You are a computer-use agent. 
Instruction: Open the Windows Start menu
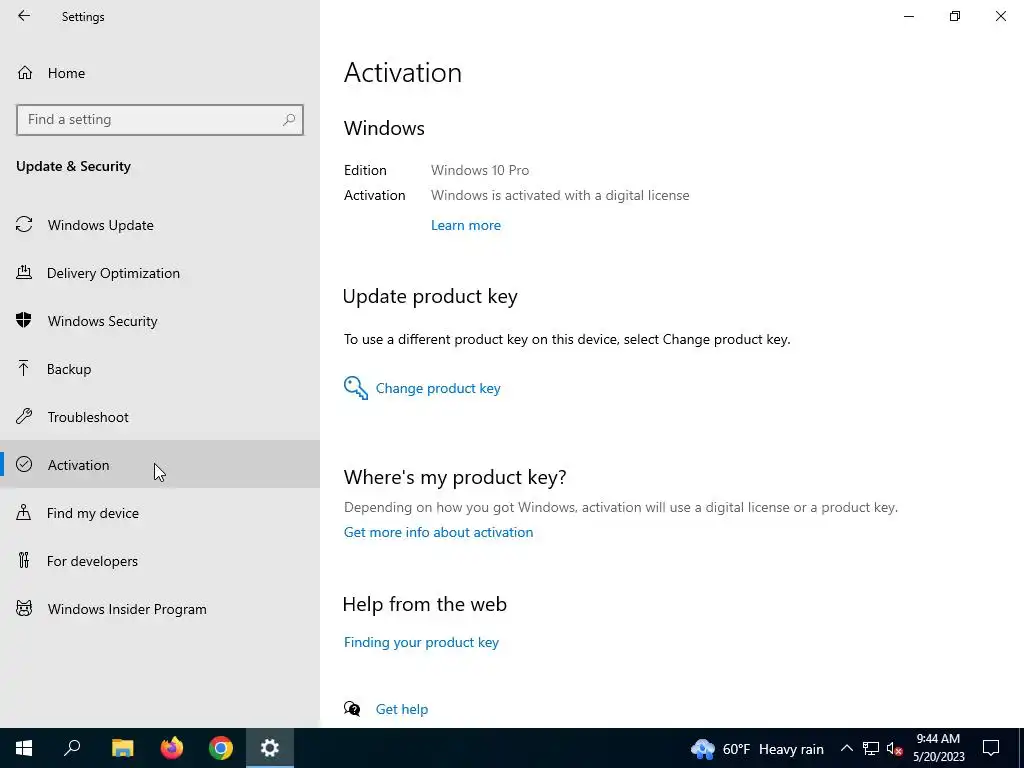pyautogui.click(x=24, y=748)
